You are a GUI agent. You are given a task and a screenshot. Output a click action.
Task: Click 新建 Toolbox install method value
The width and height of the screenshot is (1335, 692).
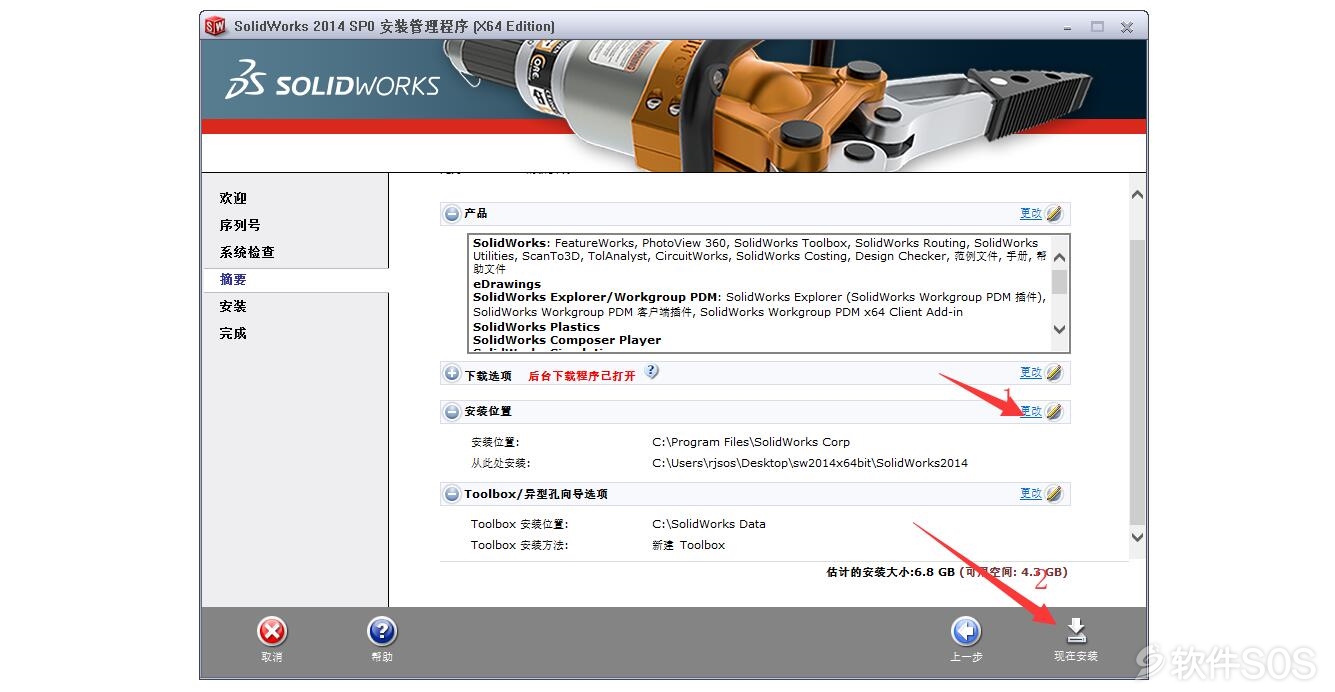(689, 545)
